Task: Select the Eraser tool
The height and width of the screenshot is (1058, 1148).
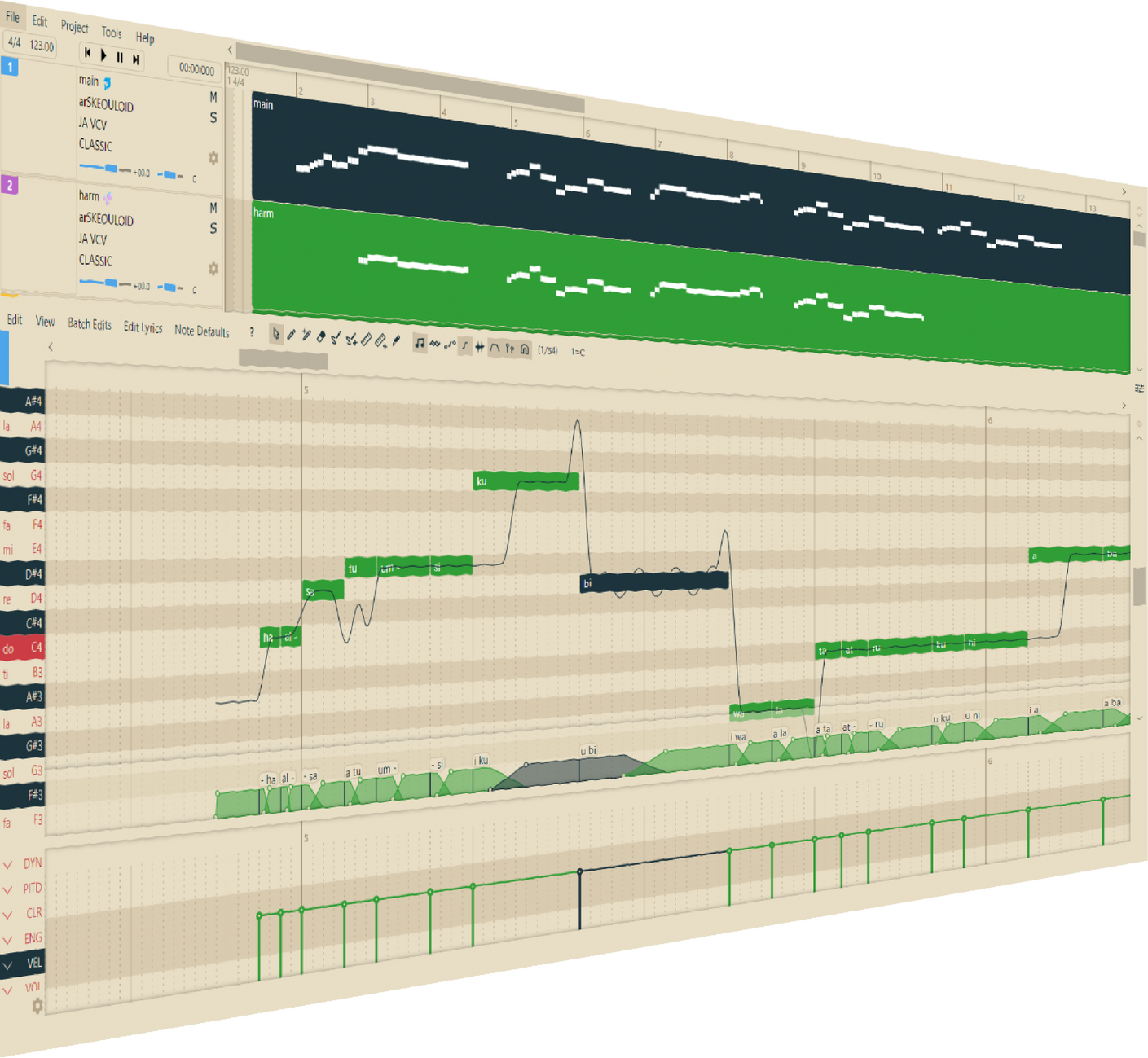Action: [321, 336]
